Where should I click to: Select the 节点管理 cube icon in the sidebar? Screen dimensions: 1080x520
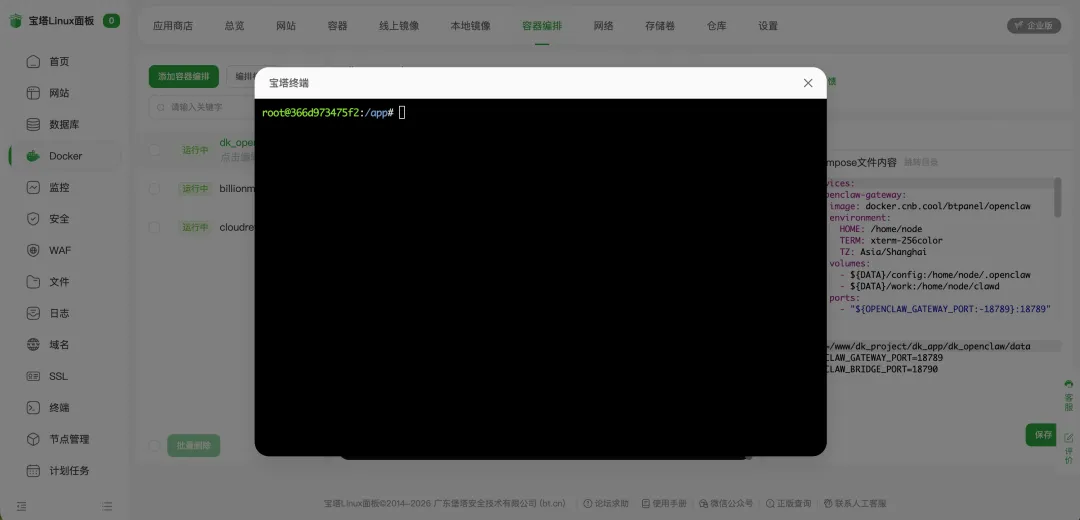click(x=33, y=439)
